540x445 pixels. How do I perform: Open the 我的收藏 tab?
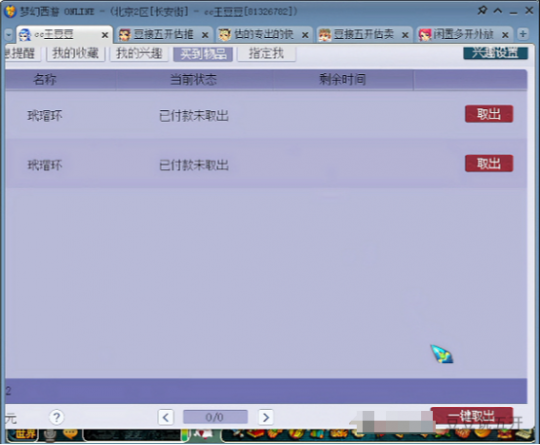[75, 53]
